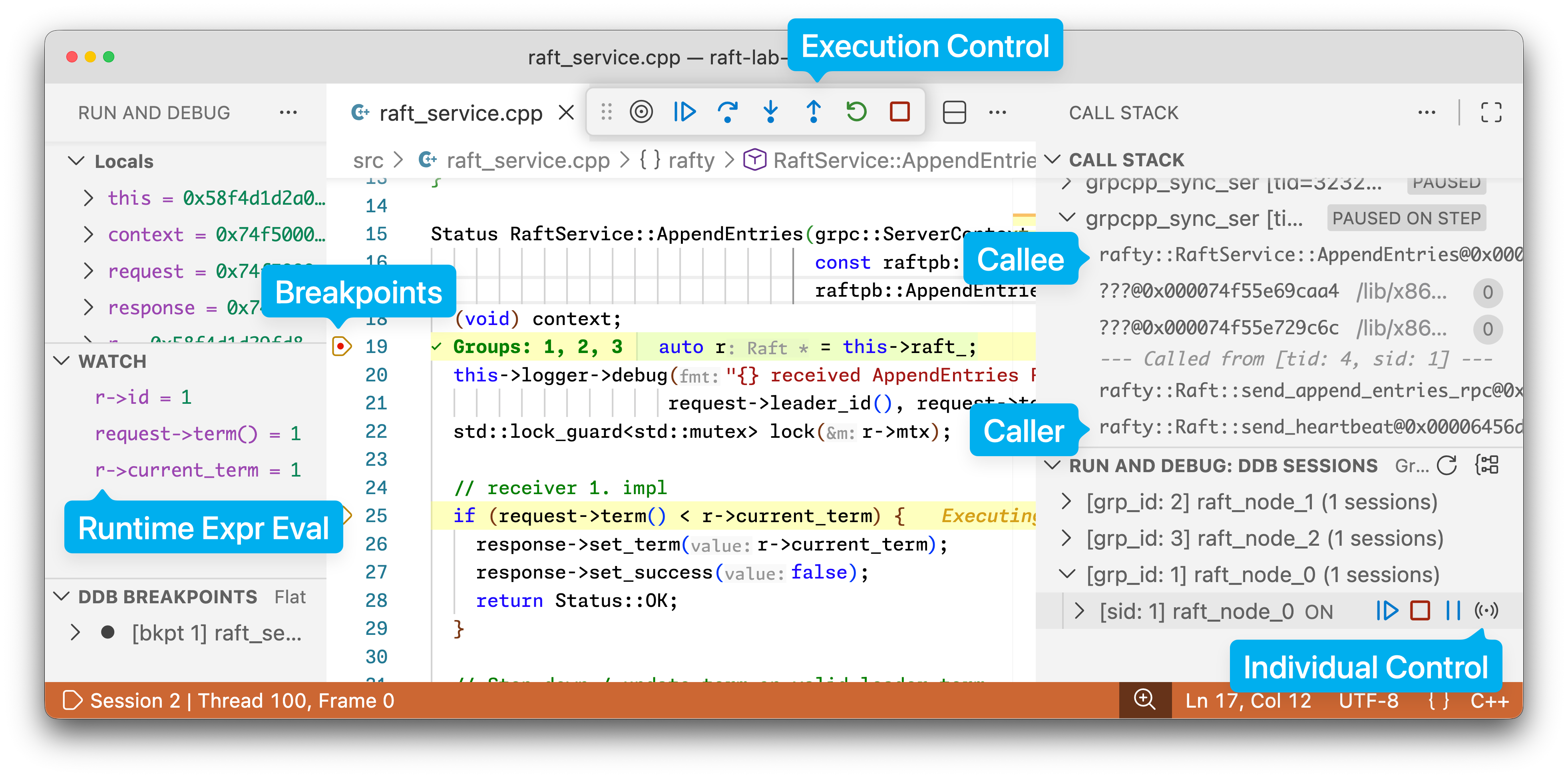Image resolution: width=1568 pixels, height=778 pixels.
Task: Select the send_append_entries_rpc stack frame
Action: point(1311,391)
